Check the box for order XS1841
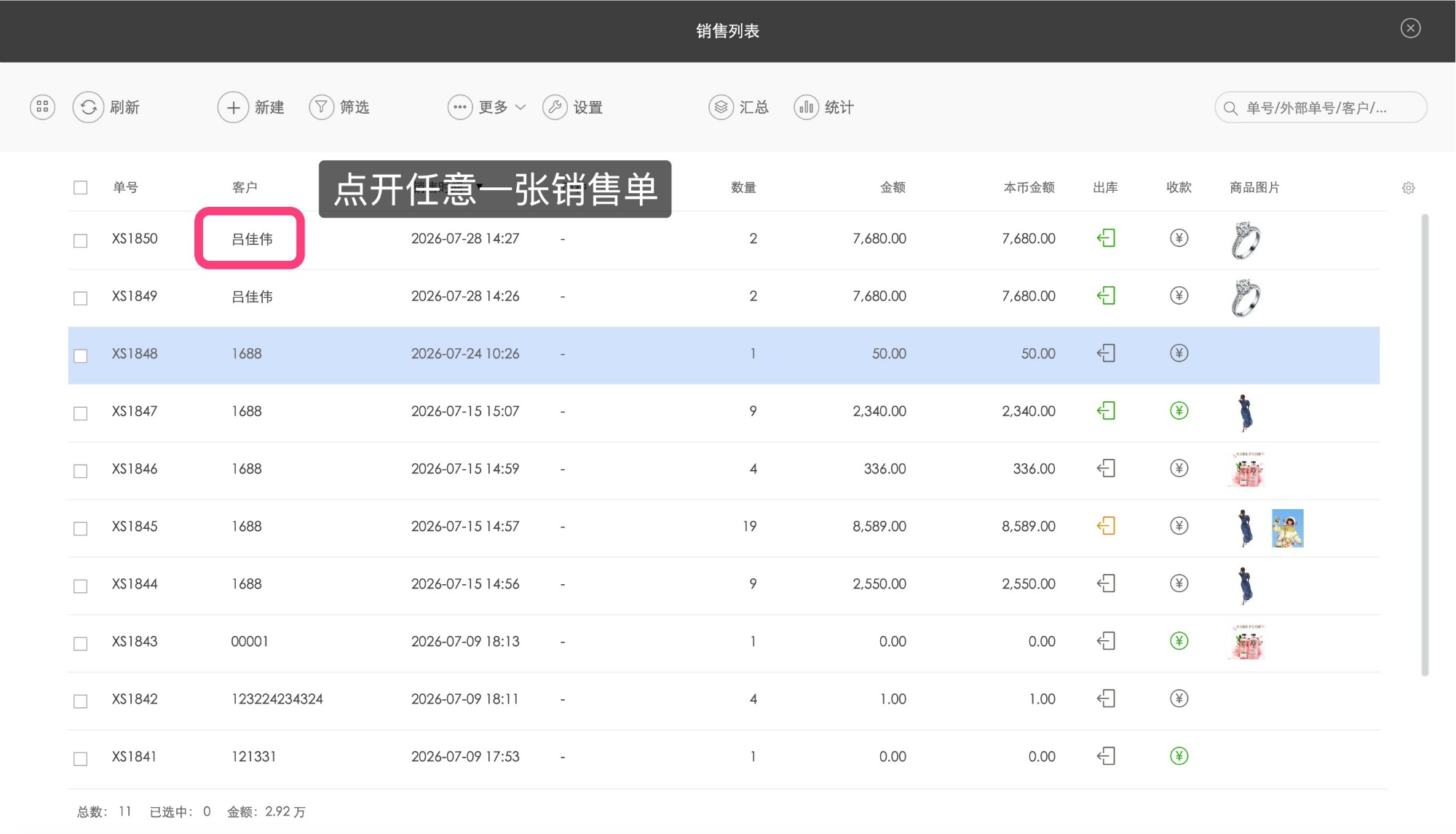 pyautogui.click(x=80, y=758)
